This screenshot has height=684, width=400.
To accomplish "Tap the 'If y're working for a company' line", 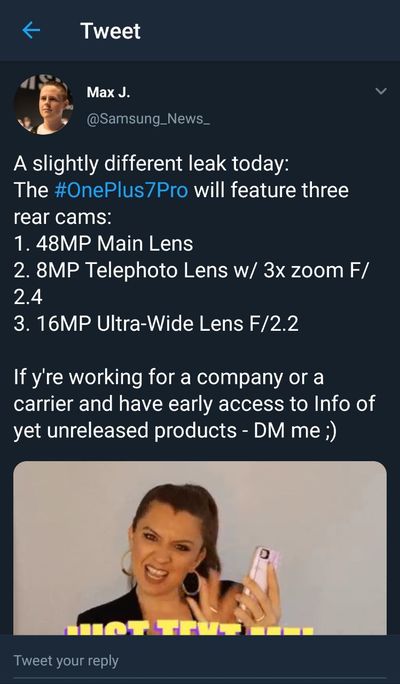I will (168, 378).
